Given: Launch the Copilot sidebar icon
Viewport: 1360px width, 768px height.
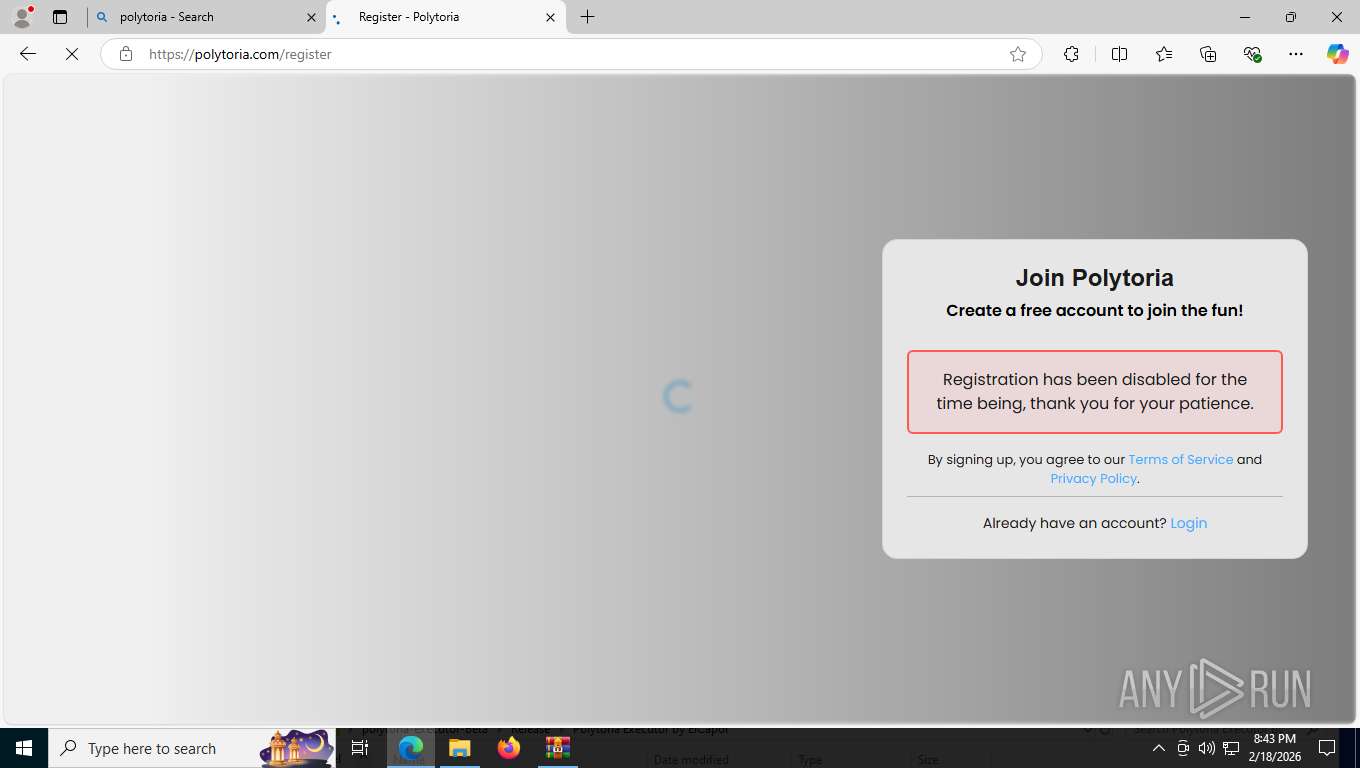Looking at the screenshot, I should point(1337,54).
